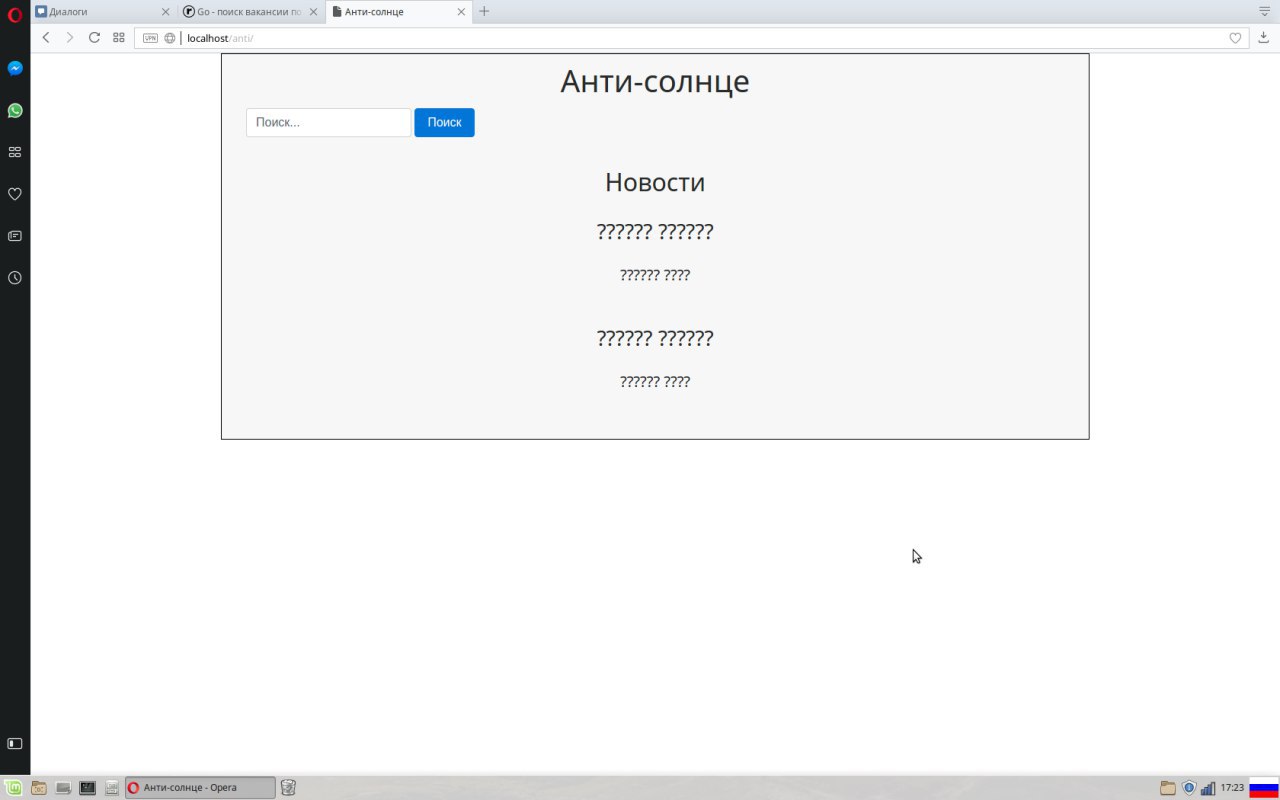The image size is (1280, 800).
Task: Open the network signal tray icon
Action: click(x=1208, y=788)
